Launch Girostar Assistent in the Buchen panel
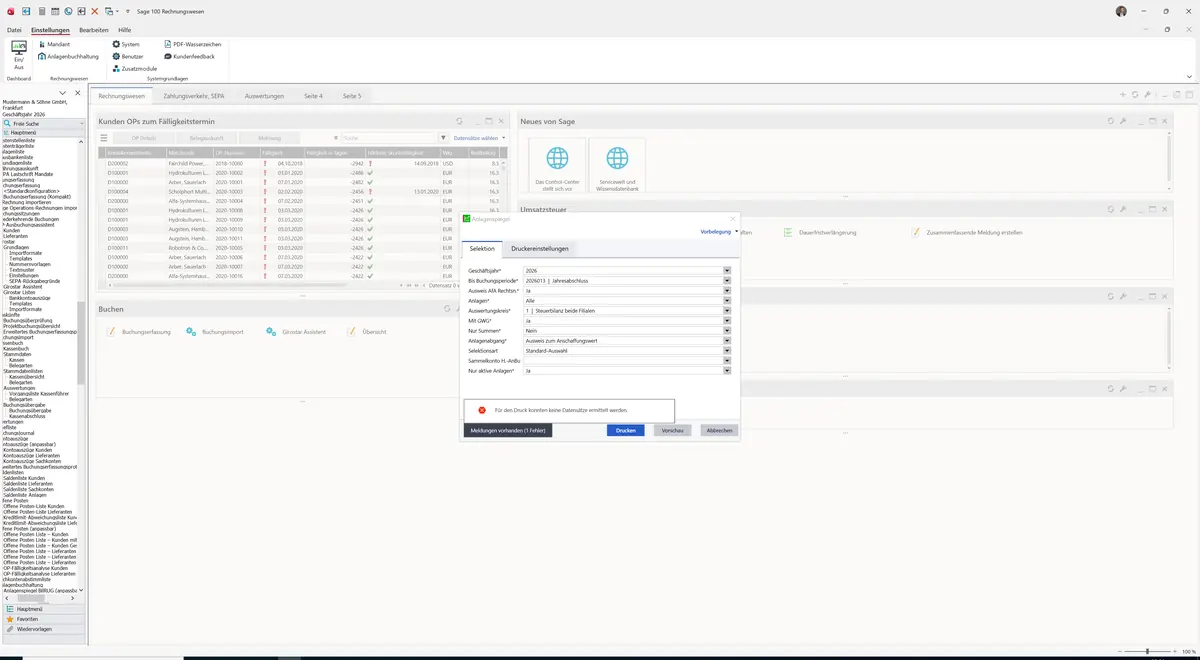Screen dimensions: 1200x660 tap(297, 331)
